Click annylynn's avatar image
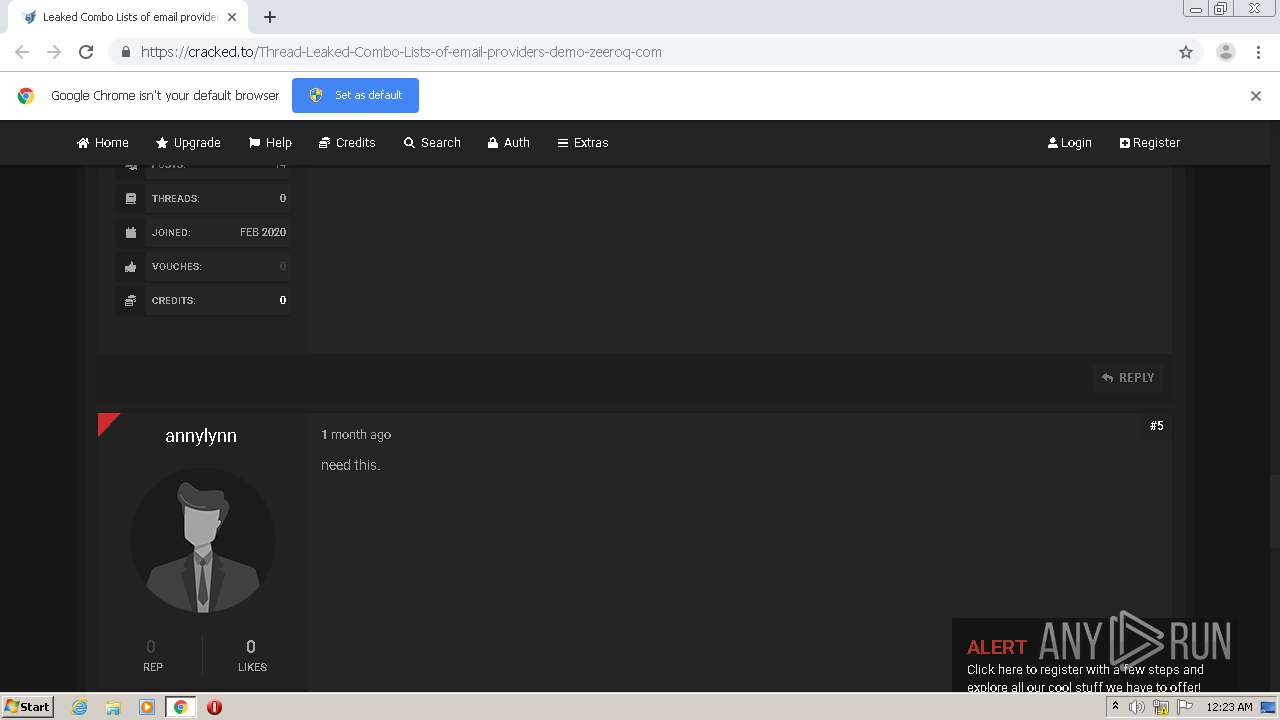Screen dimensions: 1280x720 203,541
